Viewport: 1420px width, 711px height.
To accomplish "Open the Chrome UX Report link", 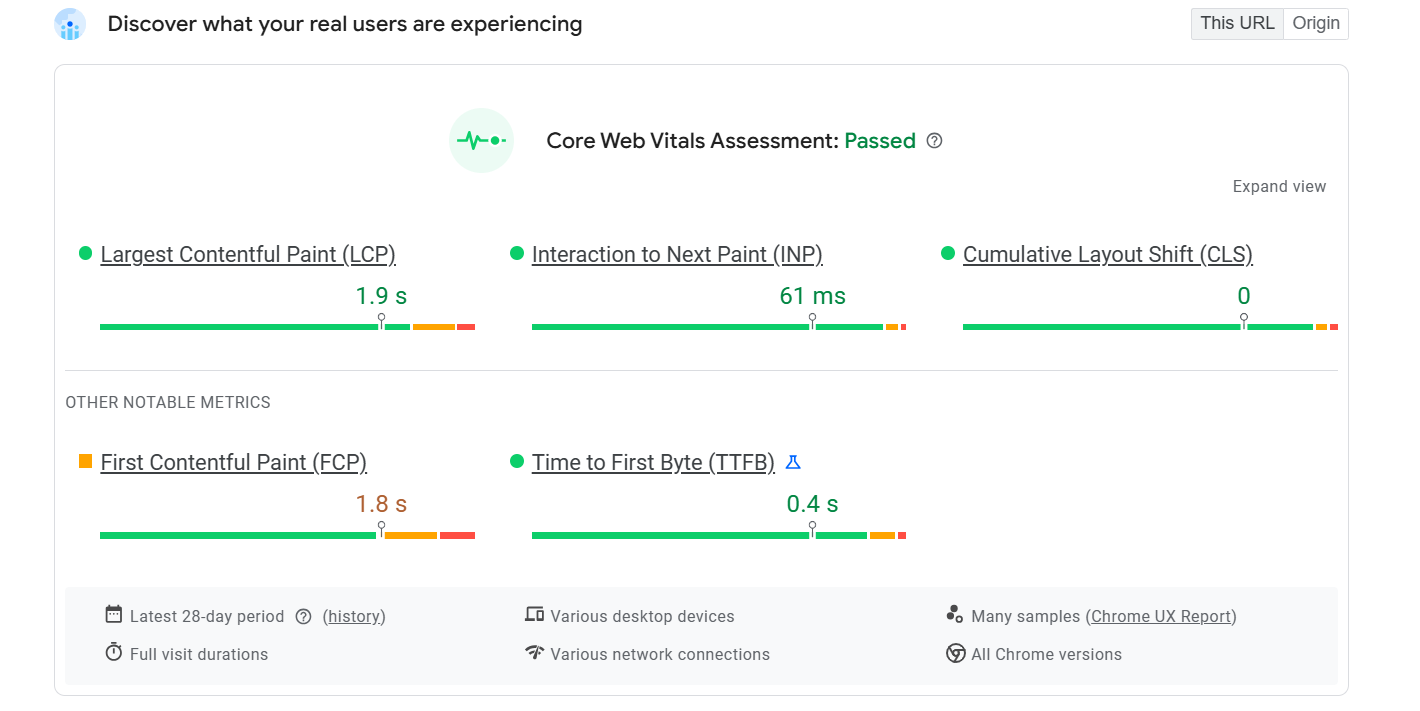I will pyautogui.click(x=1161, y=617).
